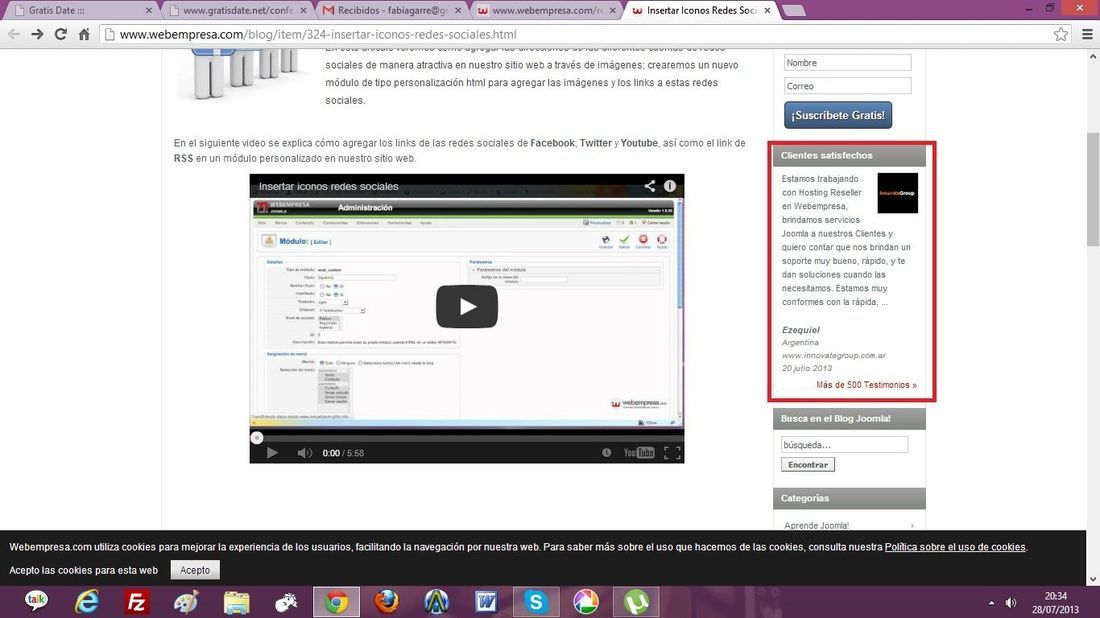Open the browser home page
Image resolution: width=1100 pixels, height=618 pixels.
tap(83, 34)
